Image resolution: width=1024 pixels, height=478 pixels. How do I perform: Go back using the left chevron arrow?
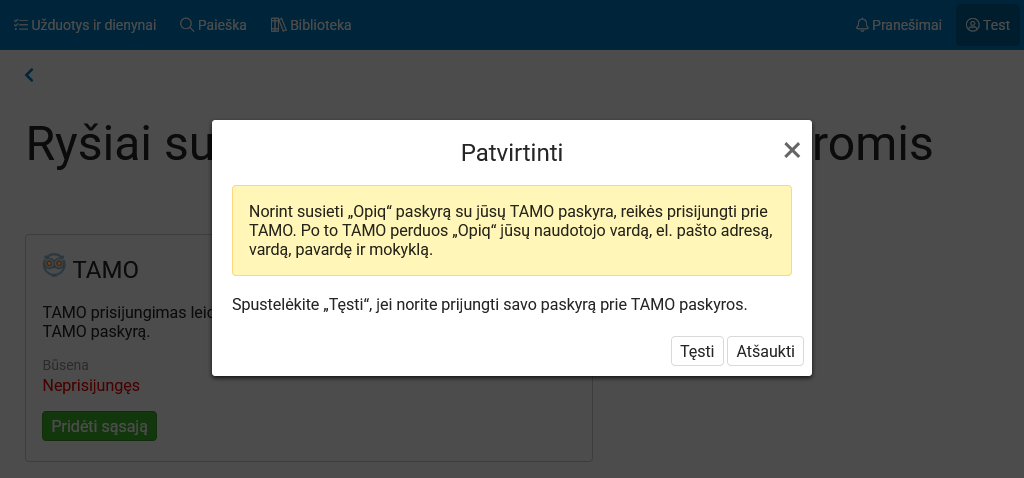click(29, 75)
